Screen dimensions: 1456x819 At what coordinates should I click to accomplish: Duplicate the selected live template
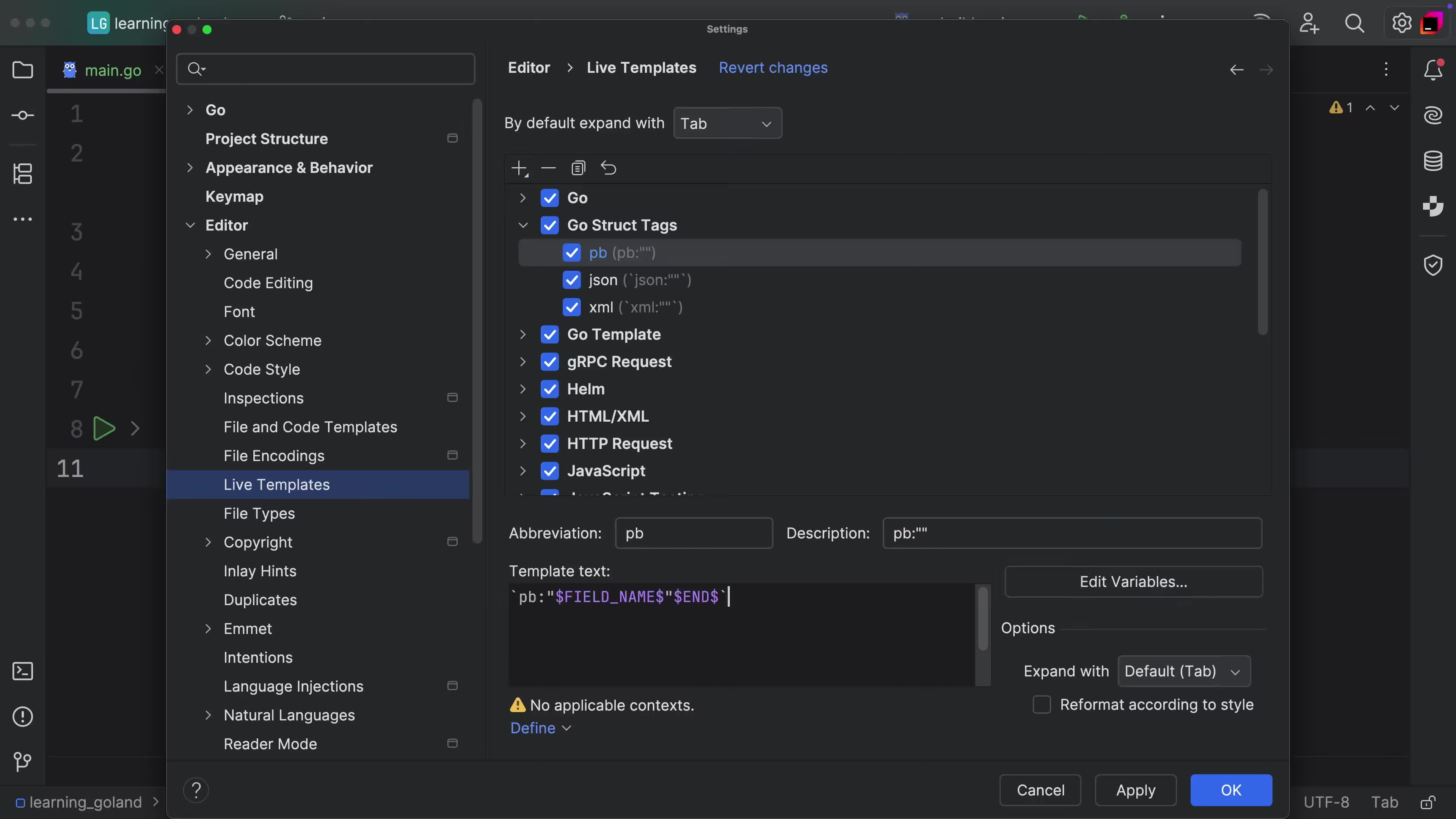click(x=578, y=168)
